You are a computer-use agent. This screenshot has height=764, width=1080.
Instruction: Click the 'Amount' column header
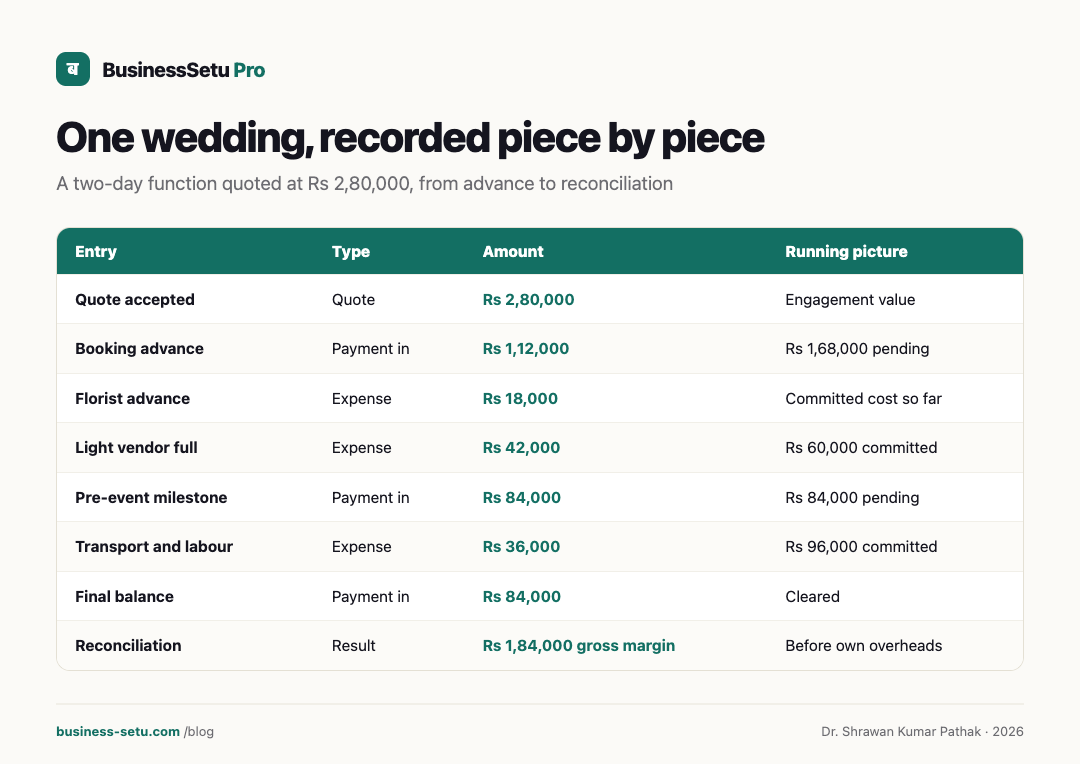point(512,251)
